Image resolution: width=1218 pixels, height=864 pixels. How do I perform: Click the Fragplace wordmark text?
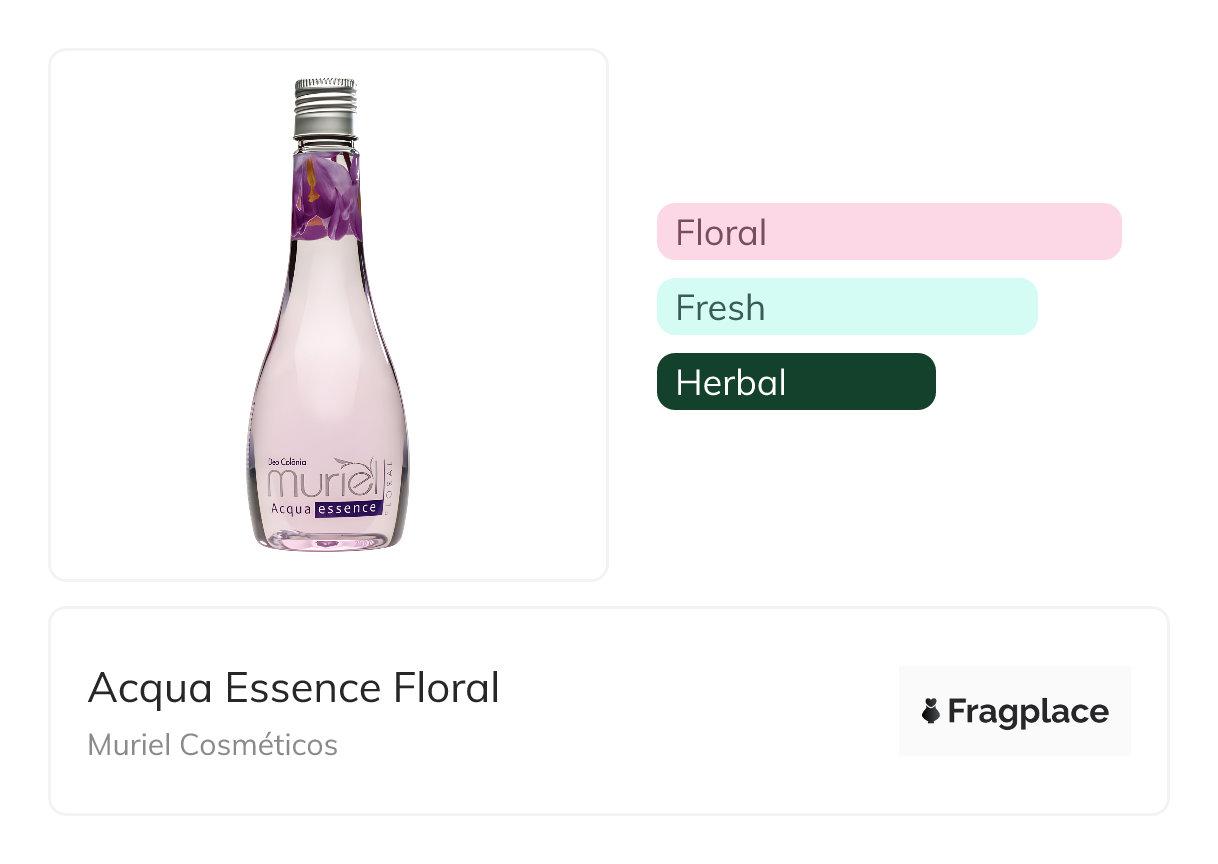(x=1028, y=711)
